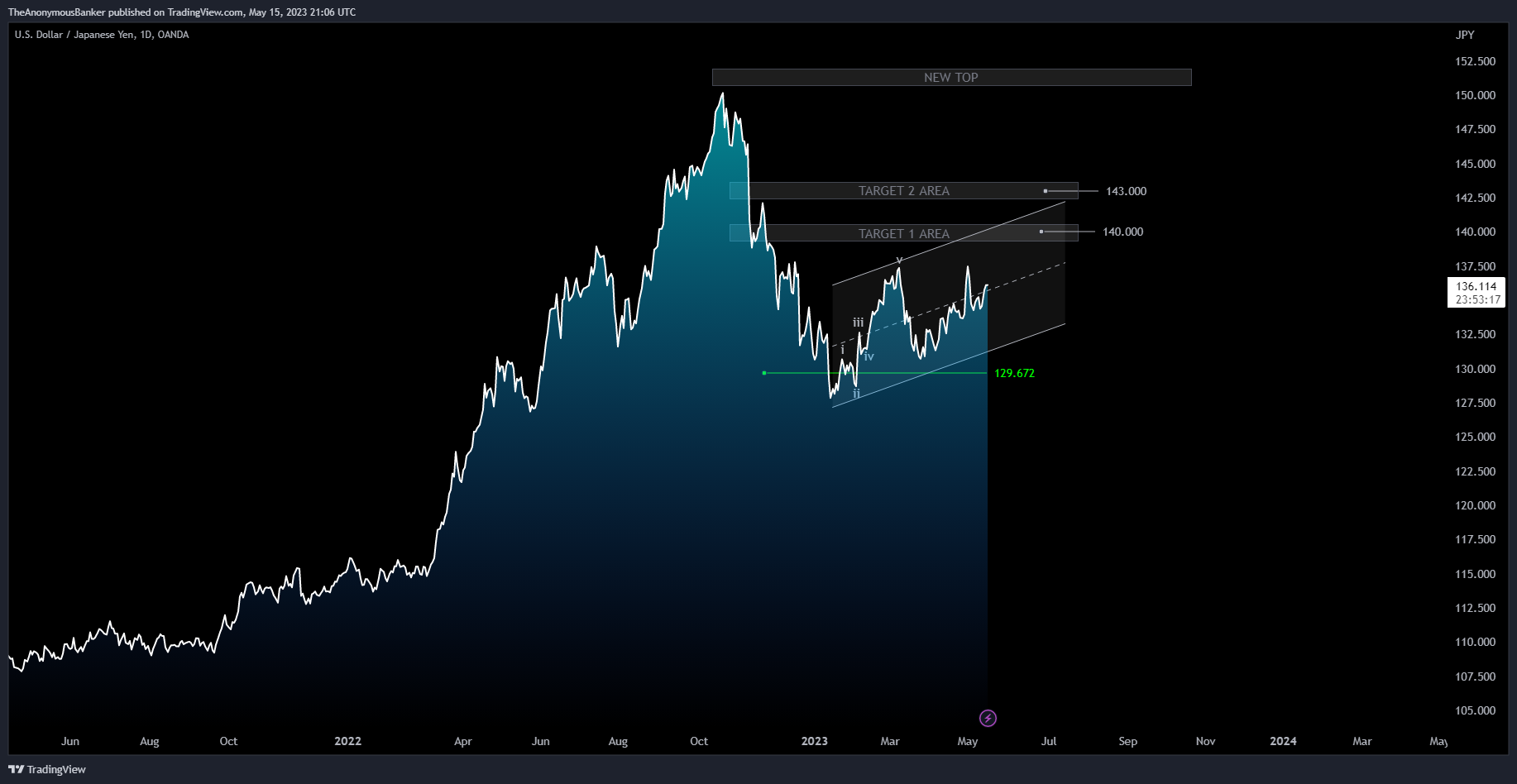
Task: Click the 143.000 target price label
Action: (x=1126, y=191)
